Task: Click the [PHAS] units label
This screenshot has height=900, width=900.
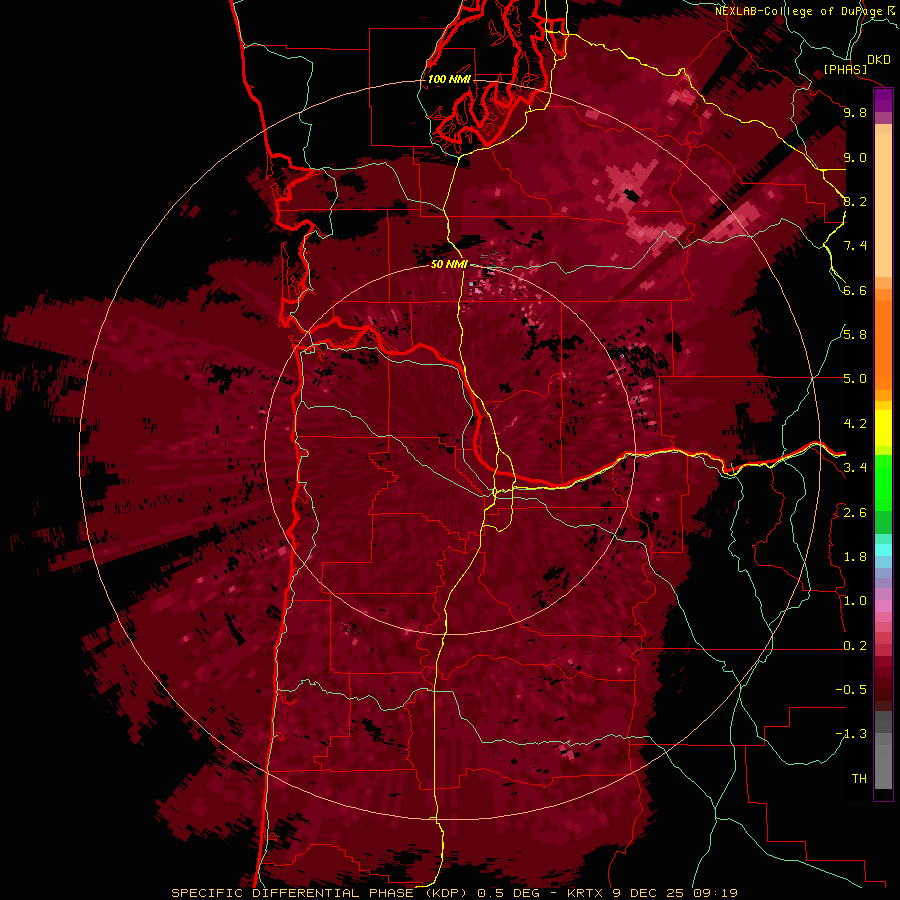Action: (845, 69)
